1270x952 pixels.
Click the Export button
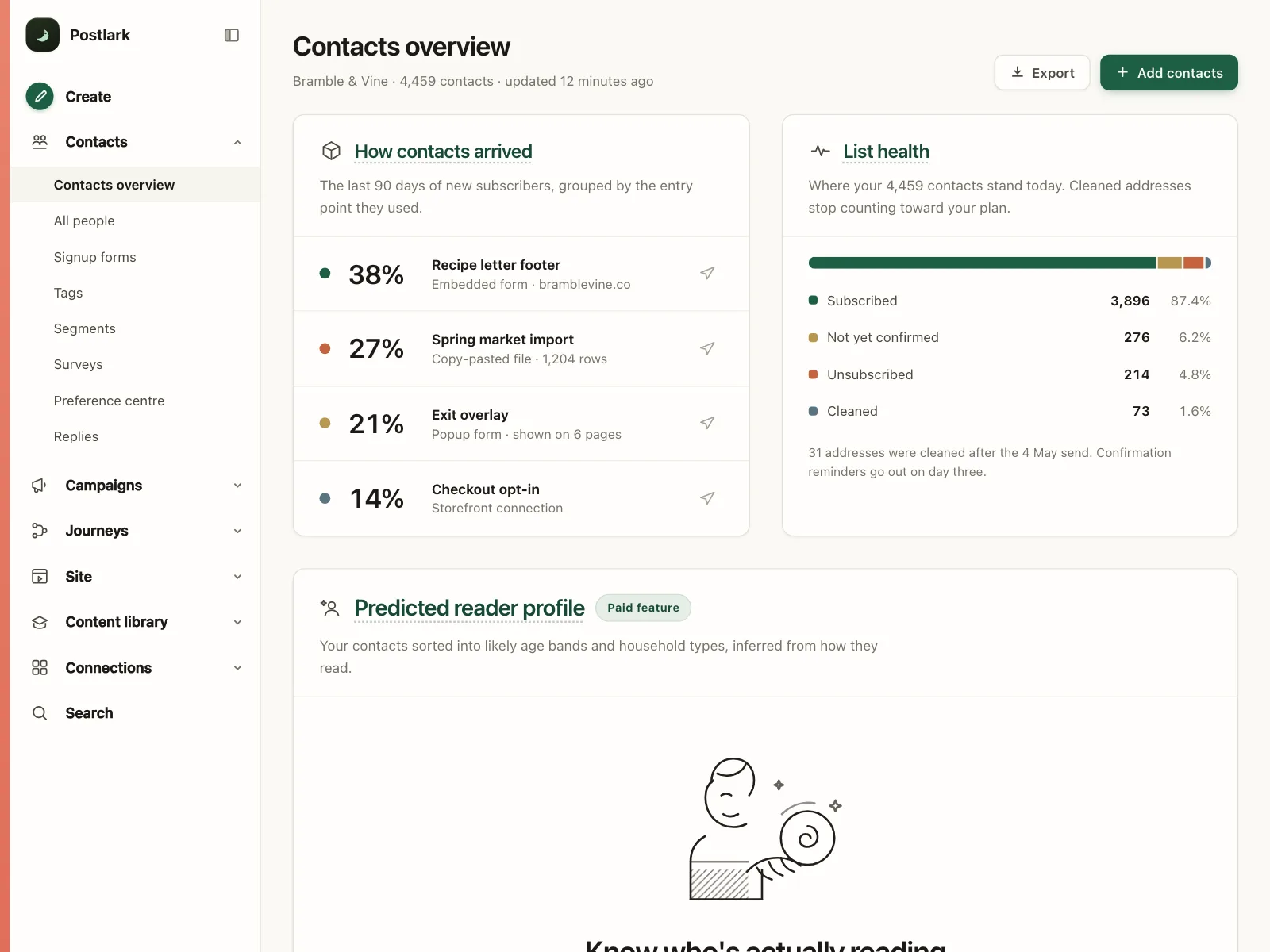coord(1042,72)
